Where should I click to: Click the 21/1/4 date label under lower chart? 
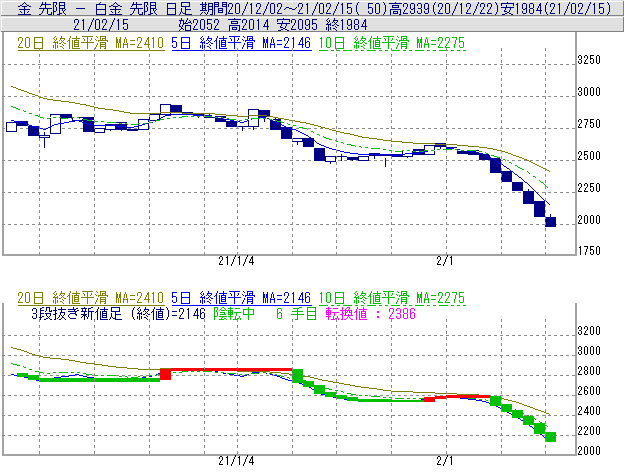click(x=236, y=461)
